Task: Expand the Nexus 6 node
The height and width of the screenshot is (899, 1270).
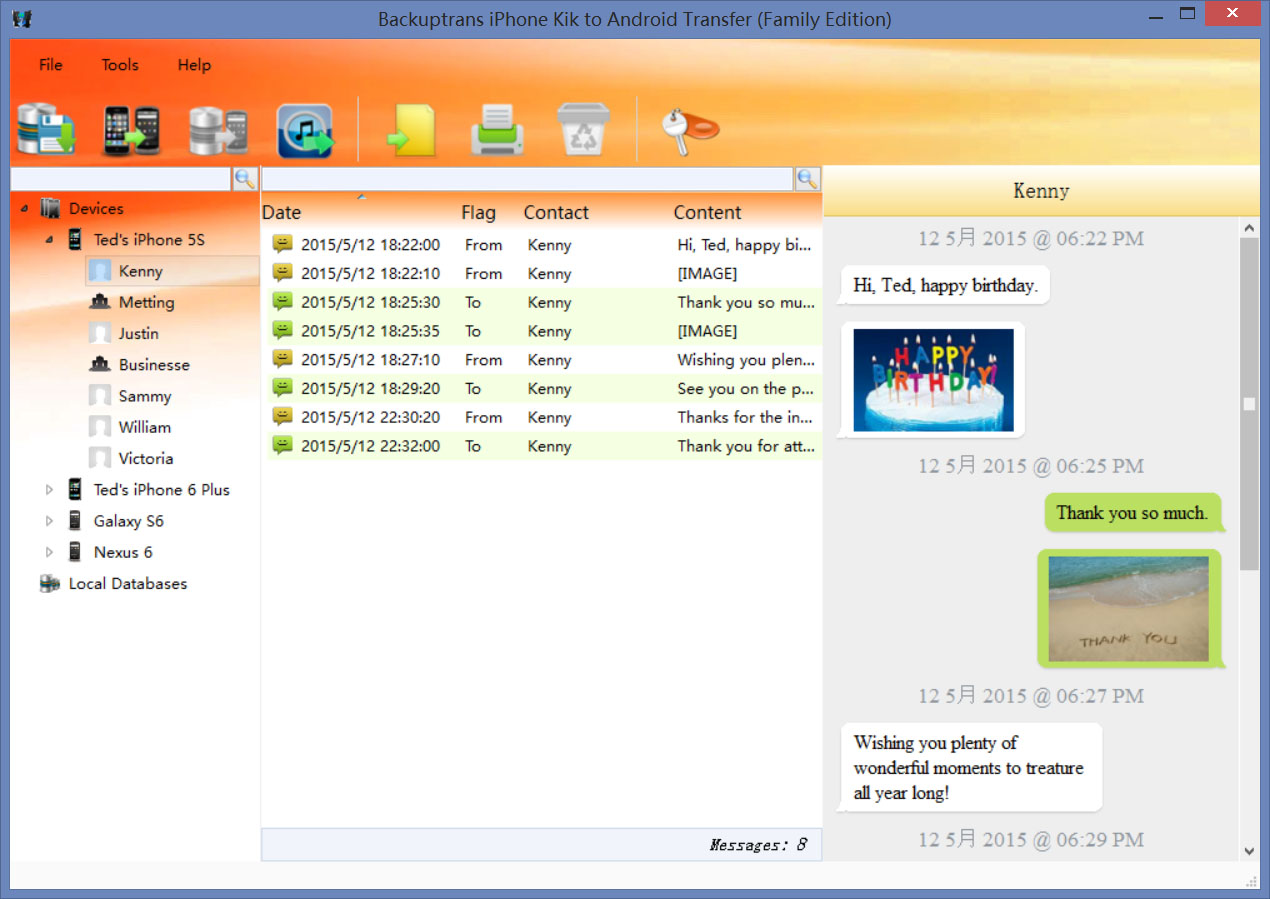Action: pyautogui.click(x=49, y=552)
